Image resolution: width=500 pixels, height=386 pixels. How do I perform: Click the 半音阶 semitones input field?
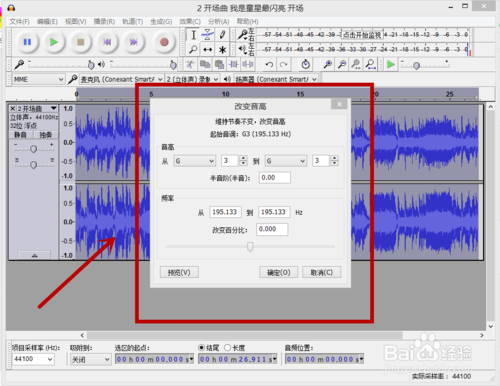(275, 178)
